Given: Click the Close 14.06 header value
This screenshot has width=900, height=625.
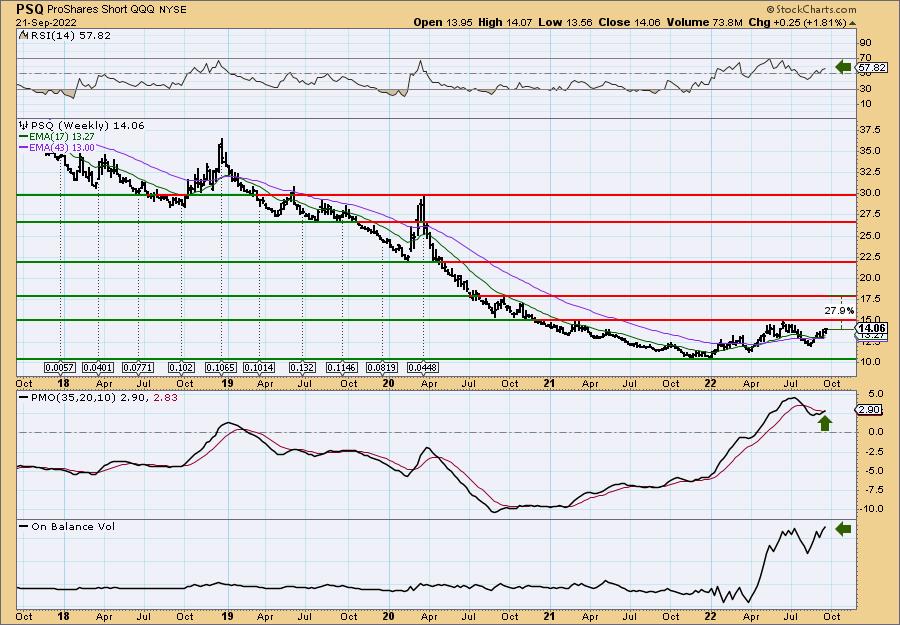Looking at the screenshot, I should click(x=629, y=22).
